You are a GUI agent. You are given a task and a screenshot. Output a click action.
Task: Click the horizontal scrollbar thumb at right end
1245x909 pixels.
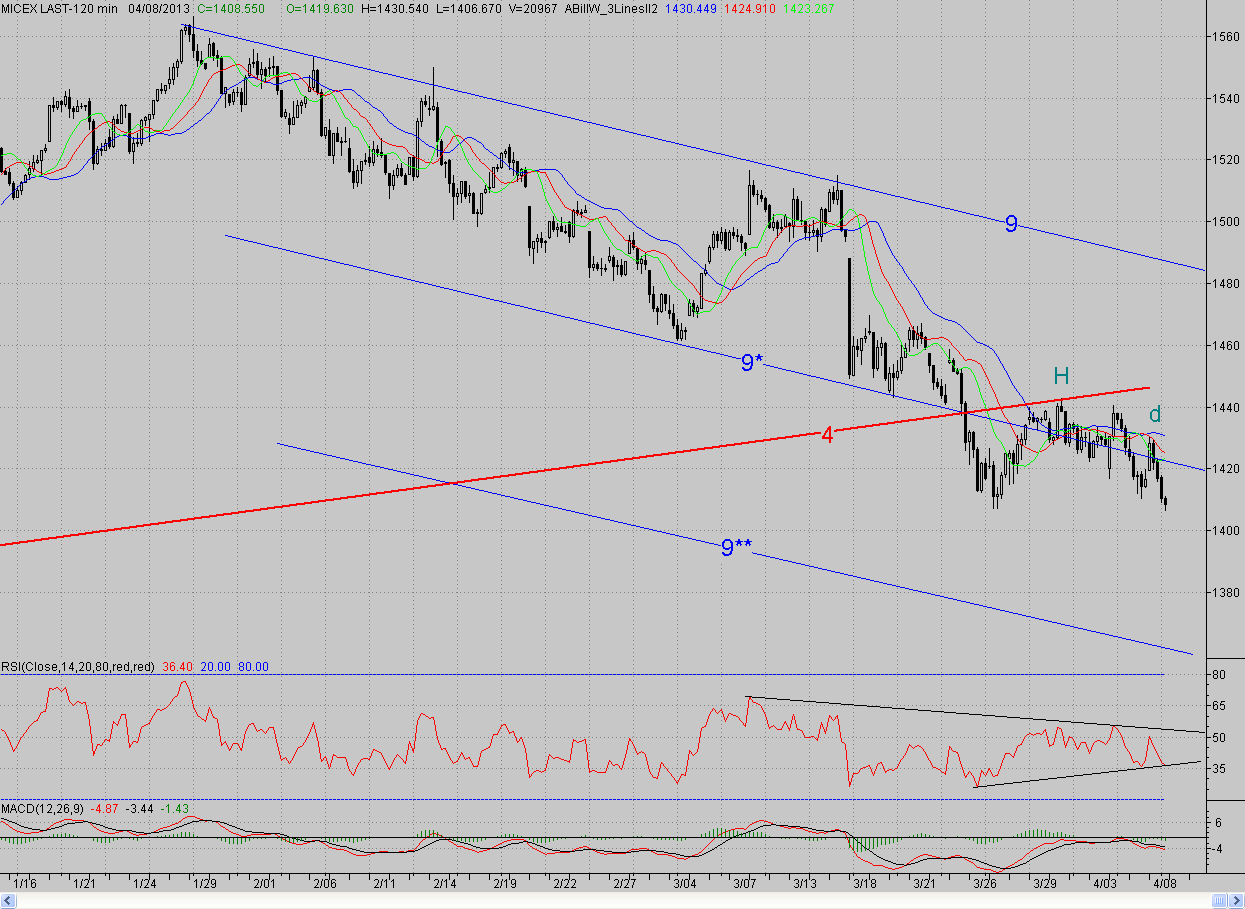click(1221, 902)
